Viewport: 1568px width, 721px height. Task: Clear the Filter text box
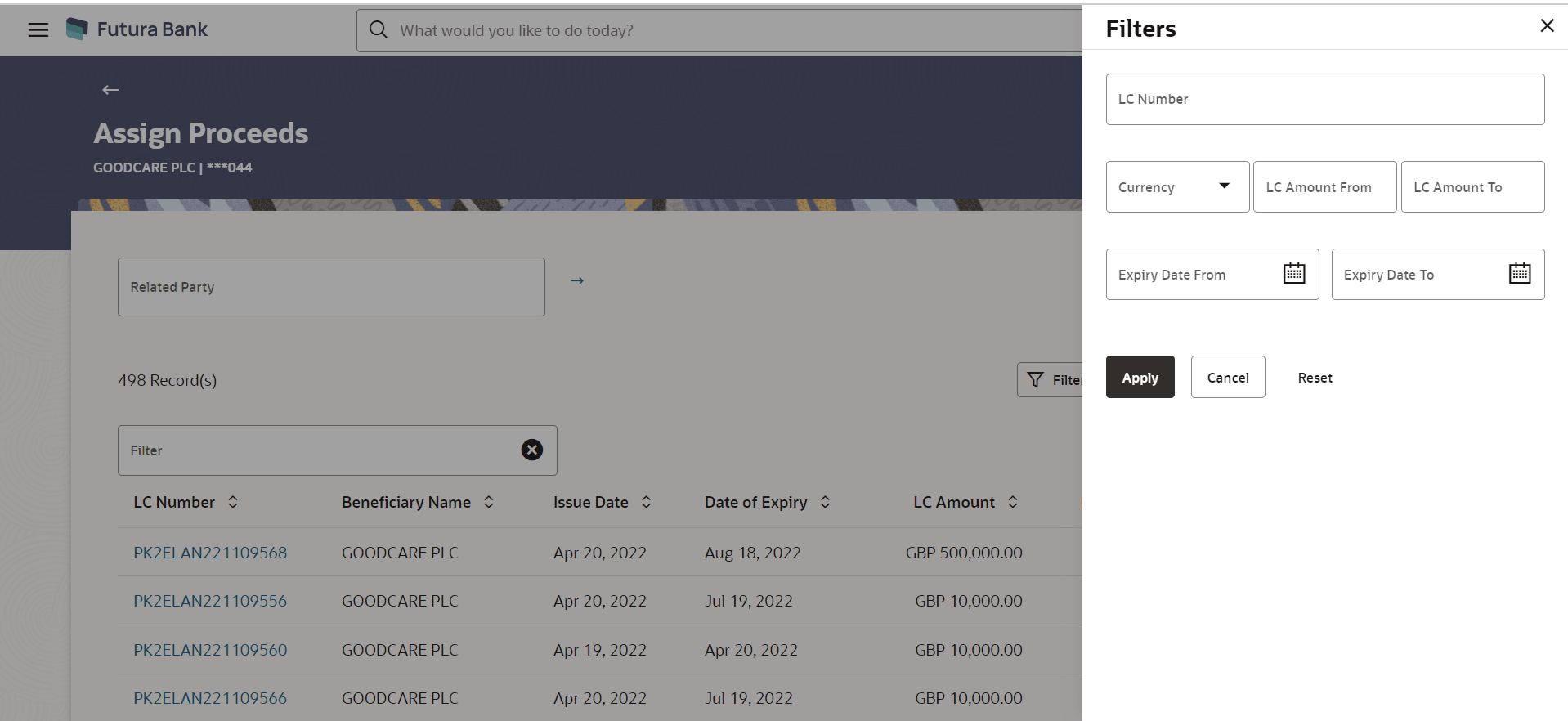[x=532, y=450]
